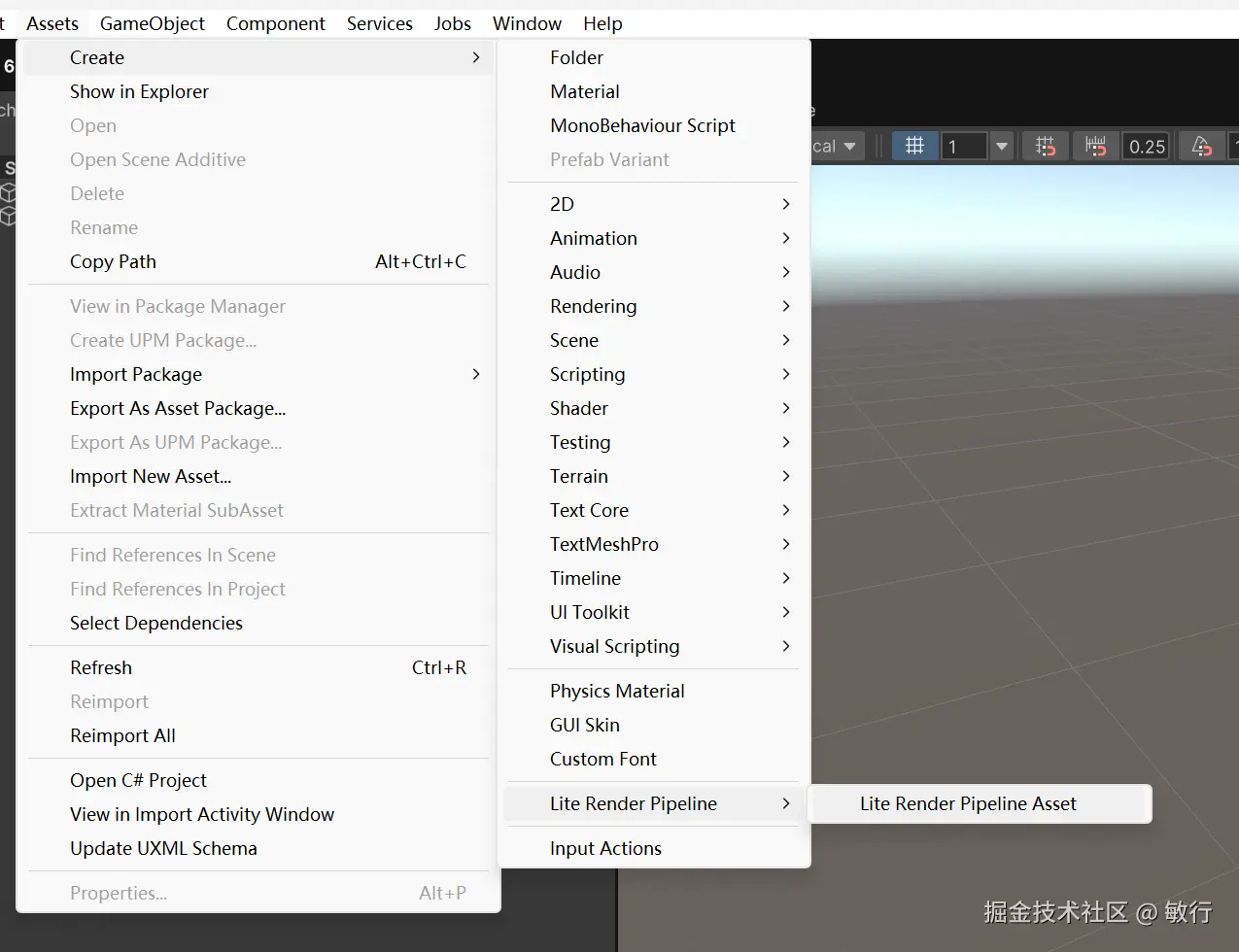Expand the Audio submenu
The height and width of the screenshot is (952, 1239).
pos(654,272)
